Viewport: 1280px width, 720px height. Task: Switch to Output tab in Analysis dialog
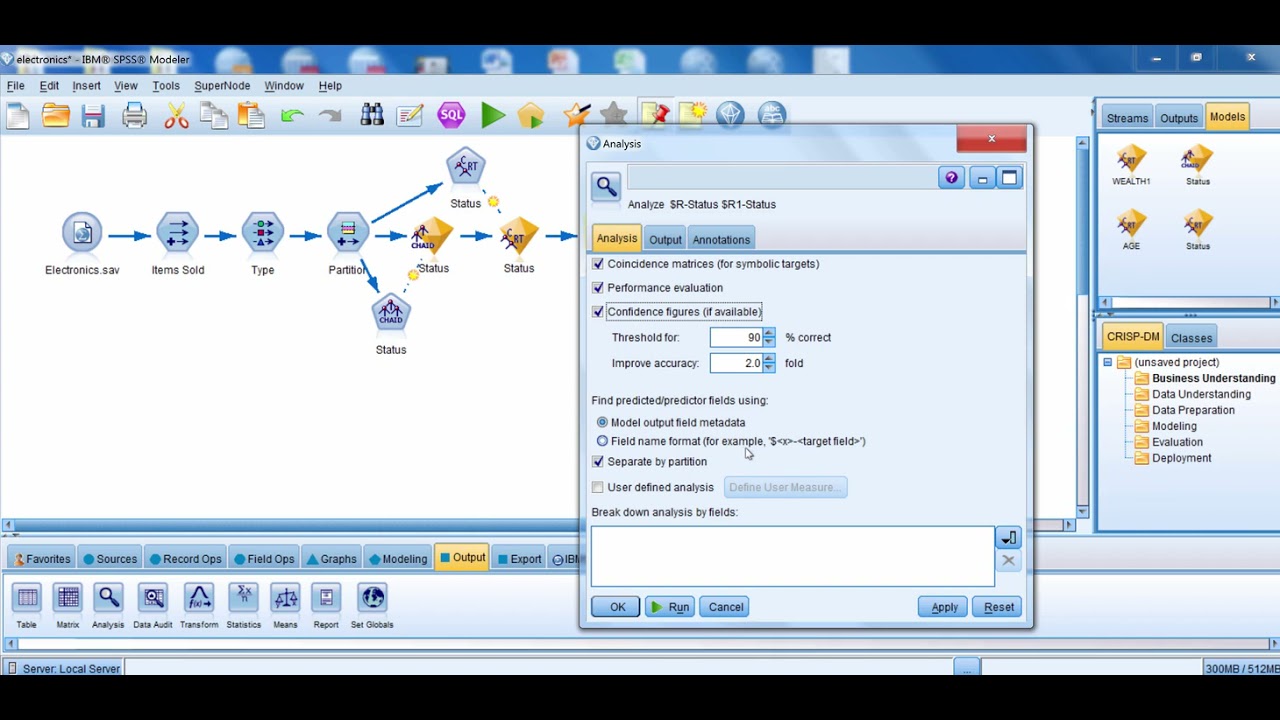(x=665, y=240)
